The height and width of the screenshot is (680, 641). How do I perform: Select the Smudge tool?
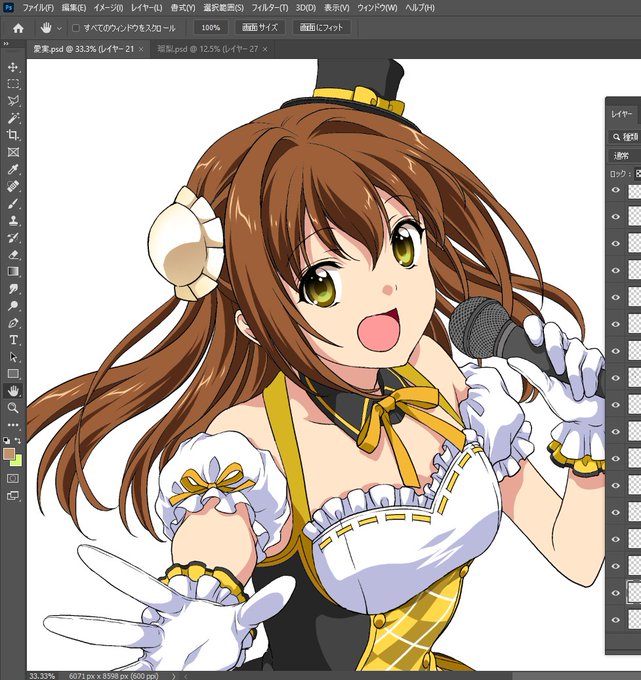coord(13,289)
